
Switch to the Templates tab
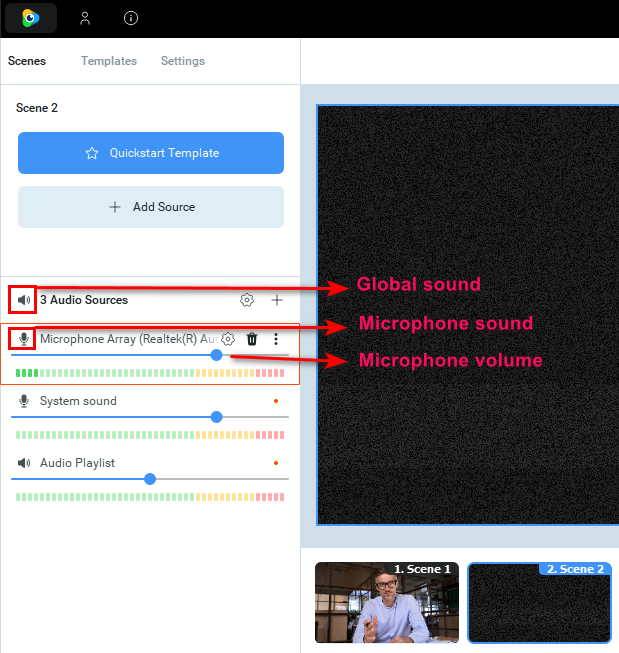click(x=109, y=61)
